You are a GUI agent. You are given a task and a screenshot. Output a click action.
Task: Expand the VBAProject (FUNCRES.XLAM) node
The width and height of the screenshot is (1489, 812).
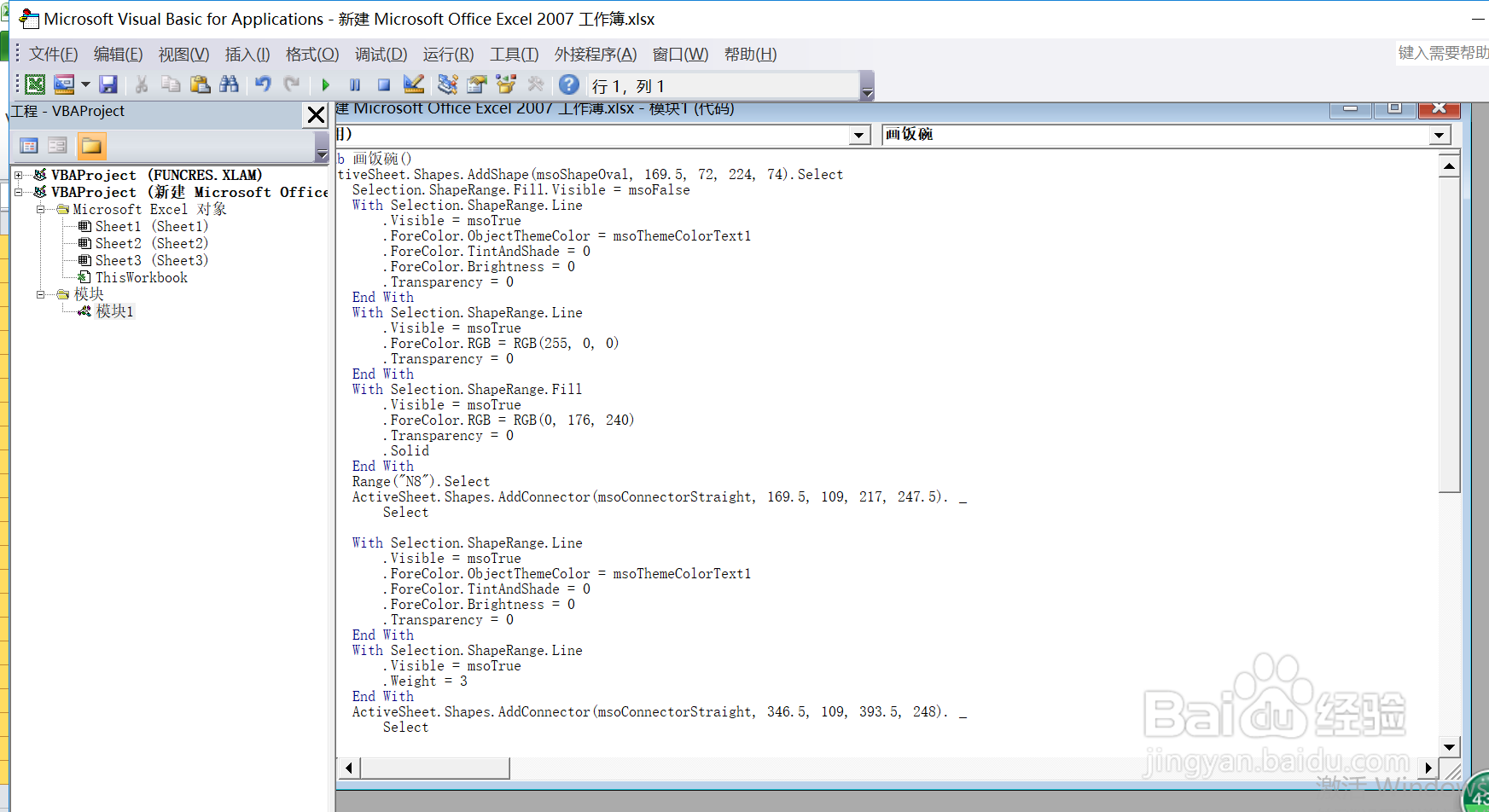coord(18,175)
